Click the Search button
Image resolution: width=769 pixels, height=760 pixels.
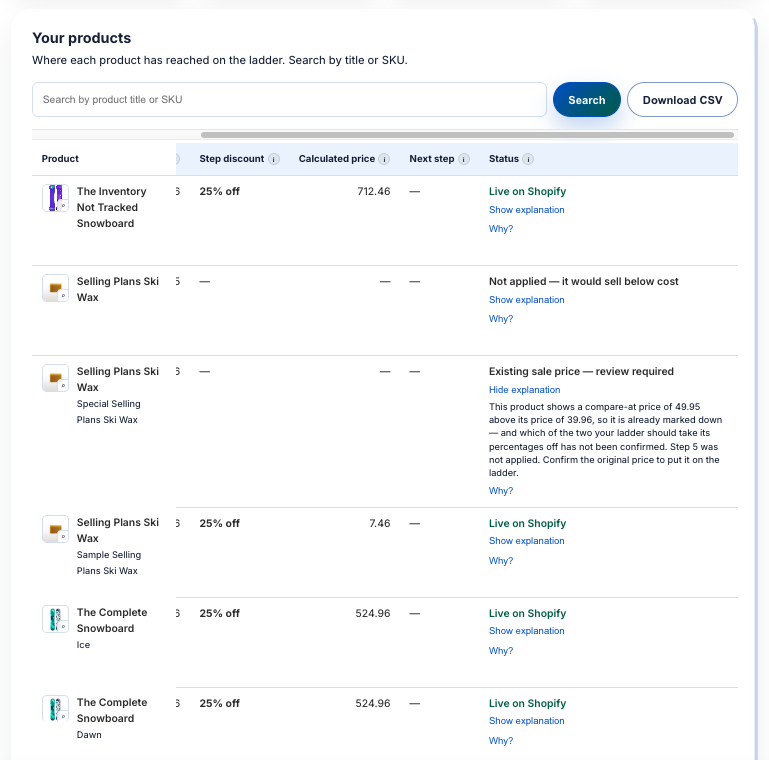(x=587, y=100)
